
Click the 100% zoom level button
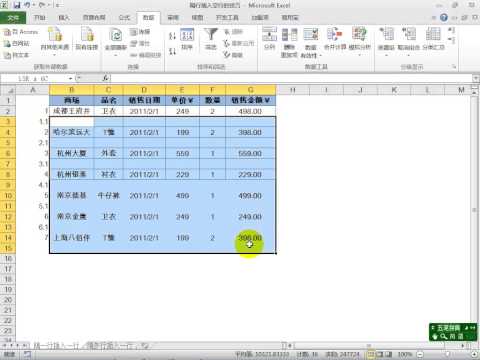pos(405,354)
